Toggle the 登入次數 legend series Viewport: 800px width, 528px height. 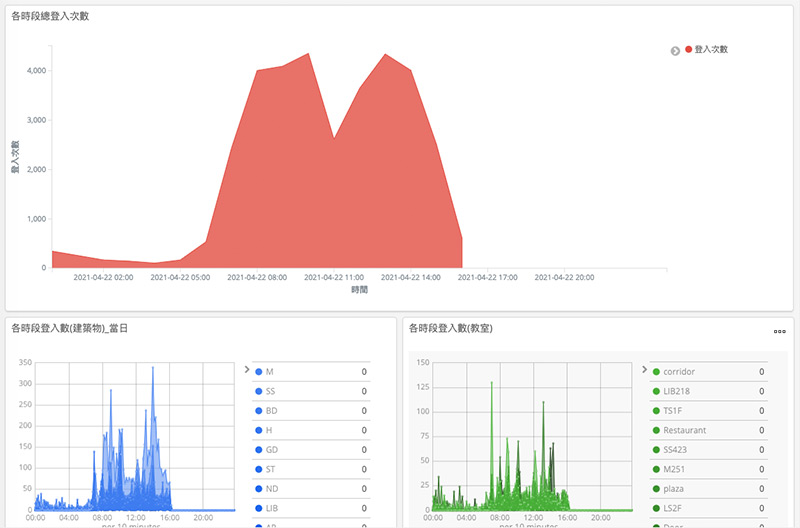pos(710,49)
